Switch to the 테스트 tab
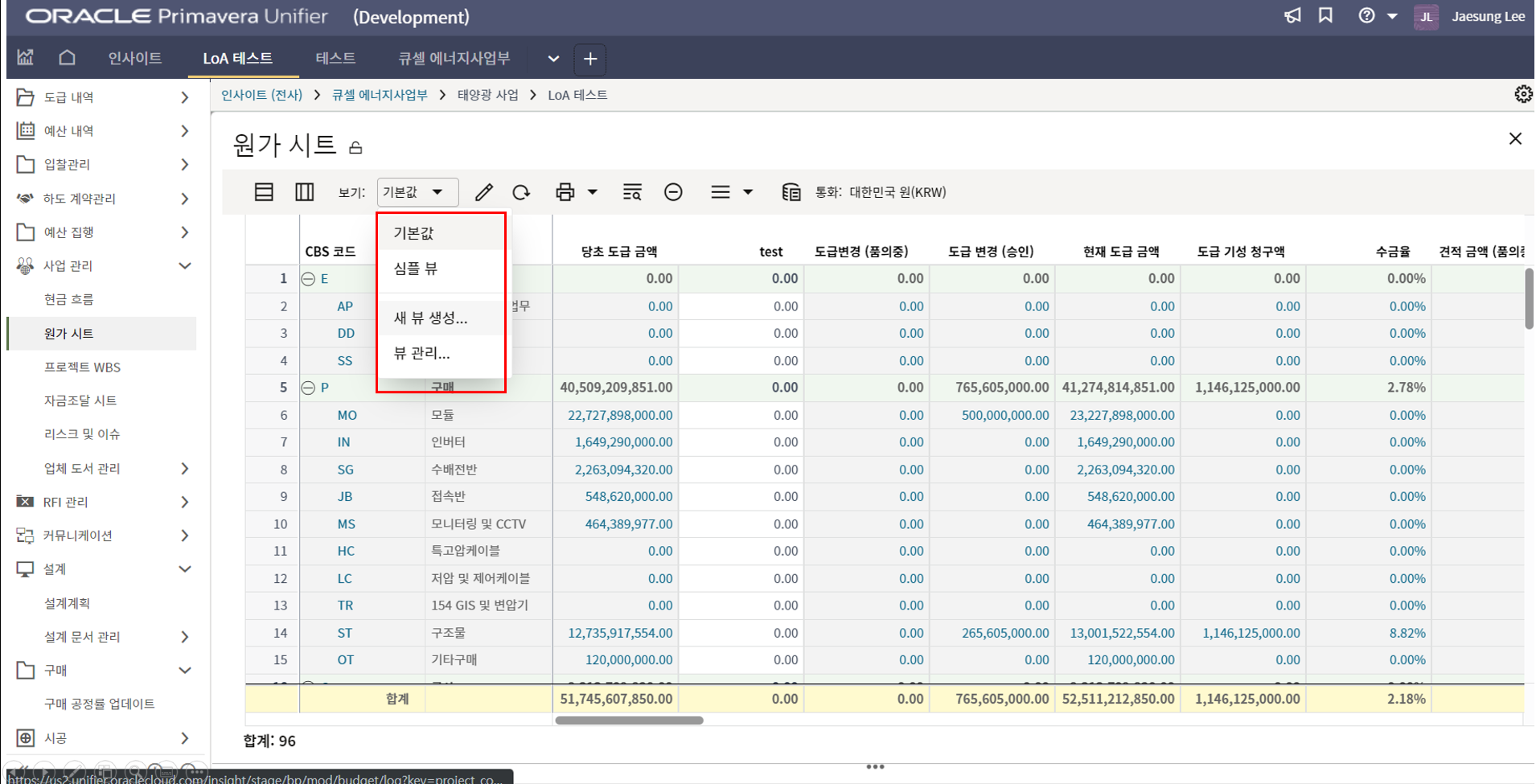The height and width of the screenshot is (784, 1536). coord(335,59)
